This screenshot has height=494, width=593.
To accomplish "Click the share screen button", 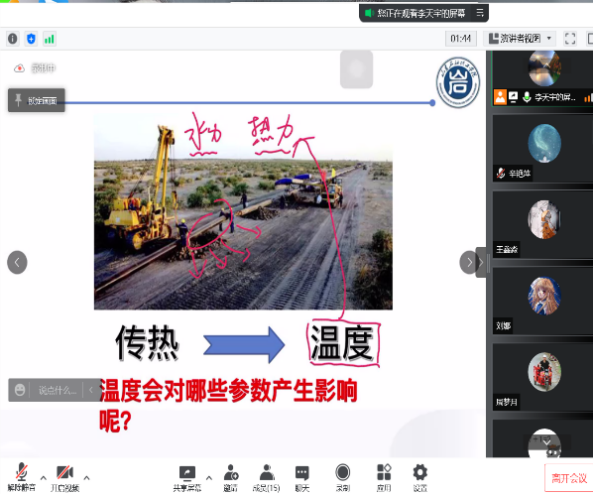I will (187, 477).
